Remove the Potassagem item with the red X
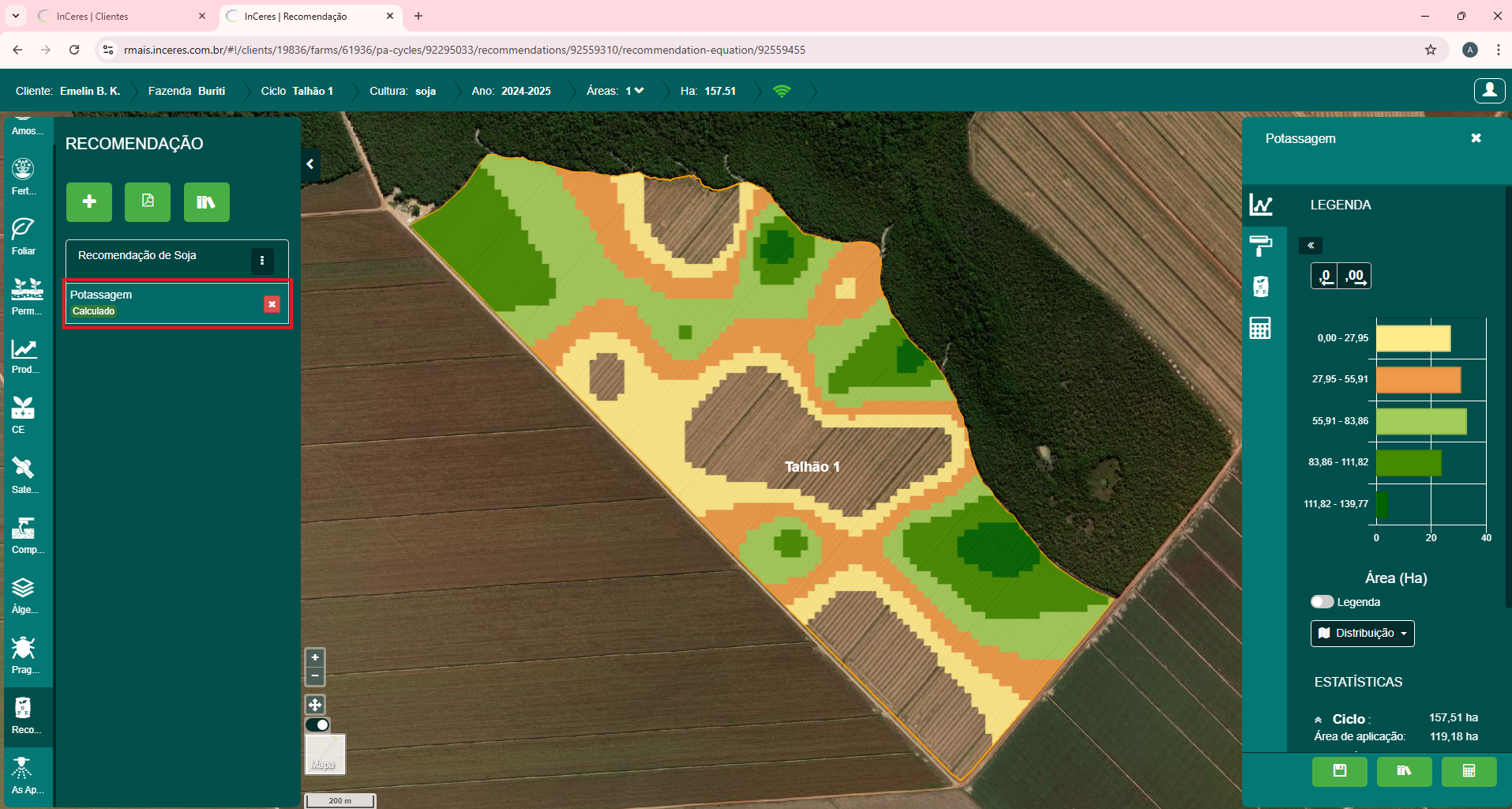 pos(272,304)
